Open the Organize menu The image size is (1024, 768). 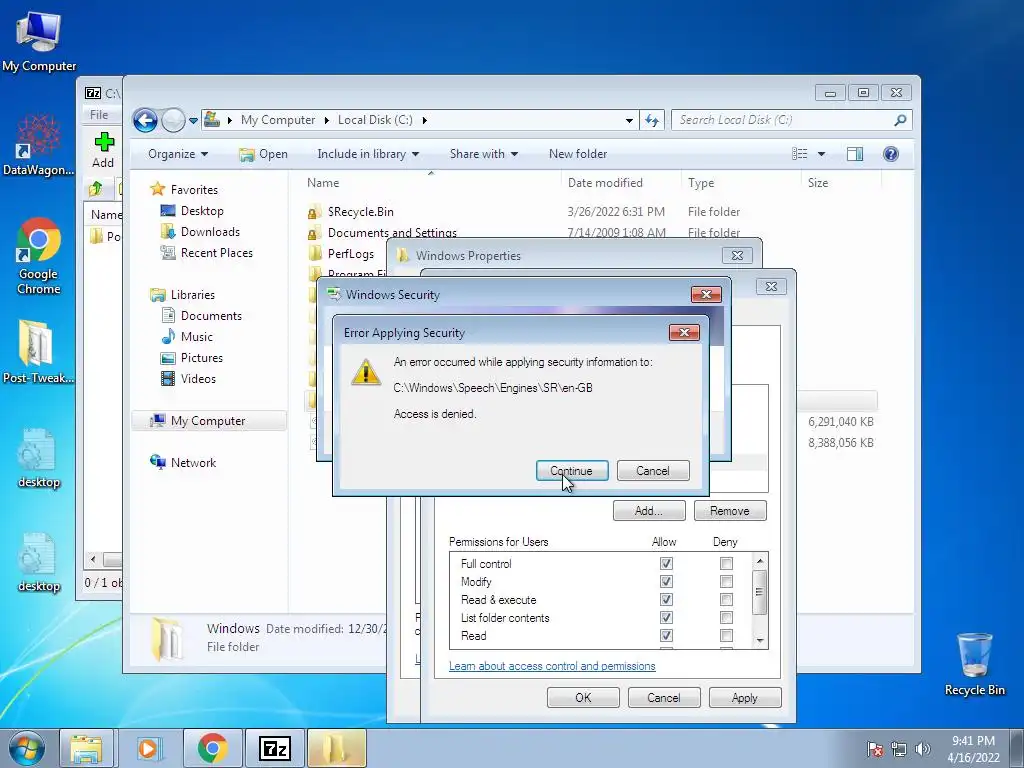pyautogui.click(x=178, y=154)
